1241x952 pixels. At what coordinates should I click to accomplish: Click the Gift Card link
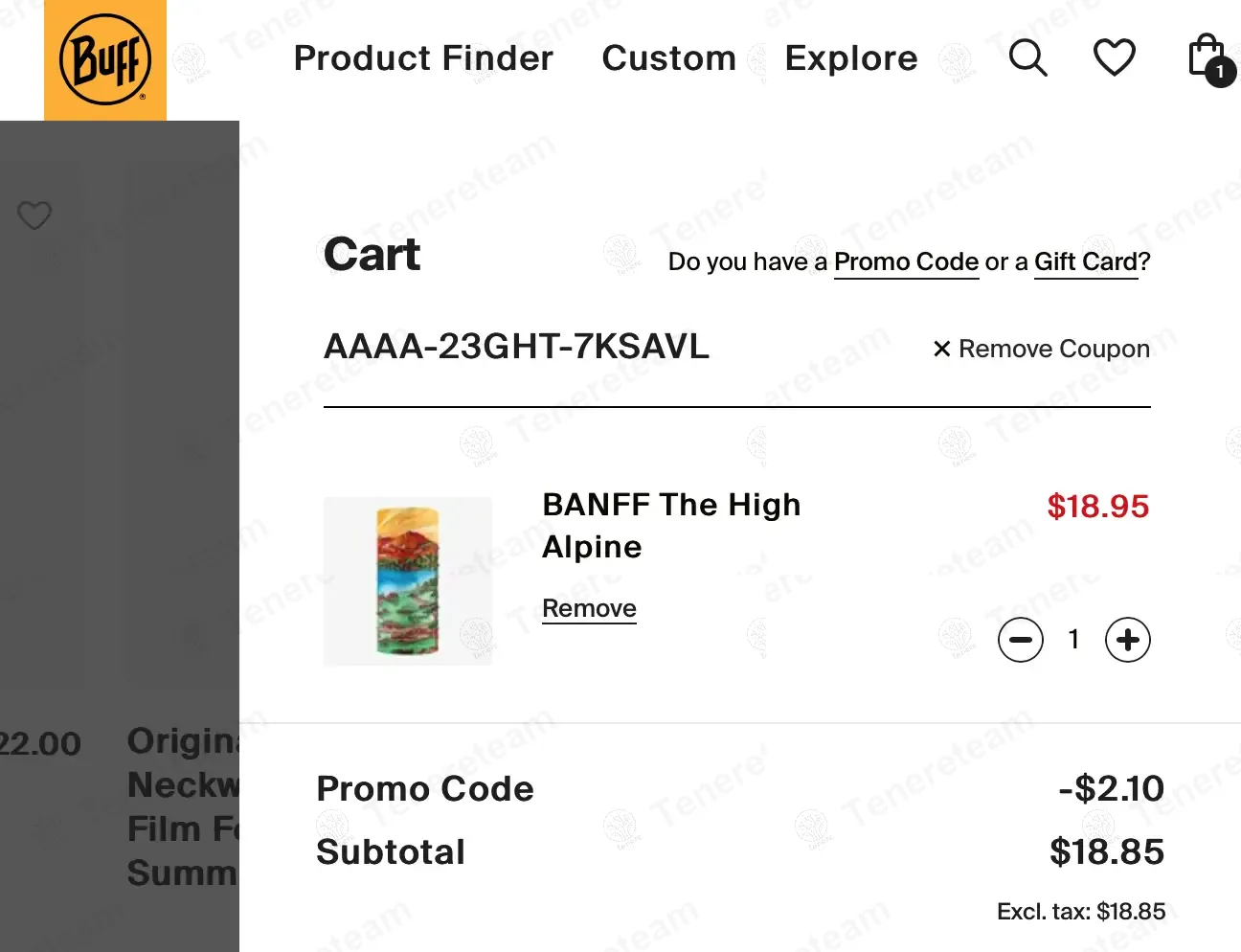1085,261
